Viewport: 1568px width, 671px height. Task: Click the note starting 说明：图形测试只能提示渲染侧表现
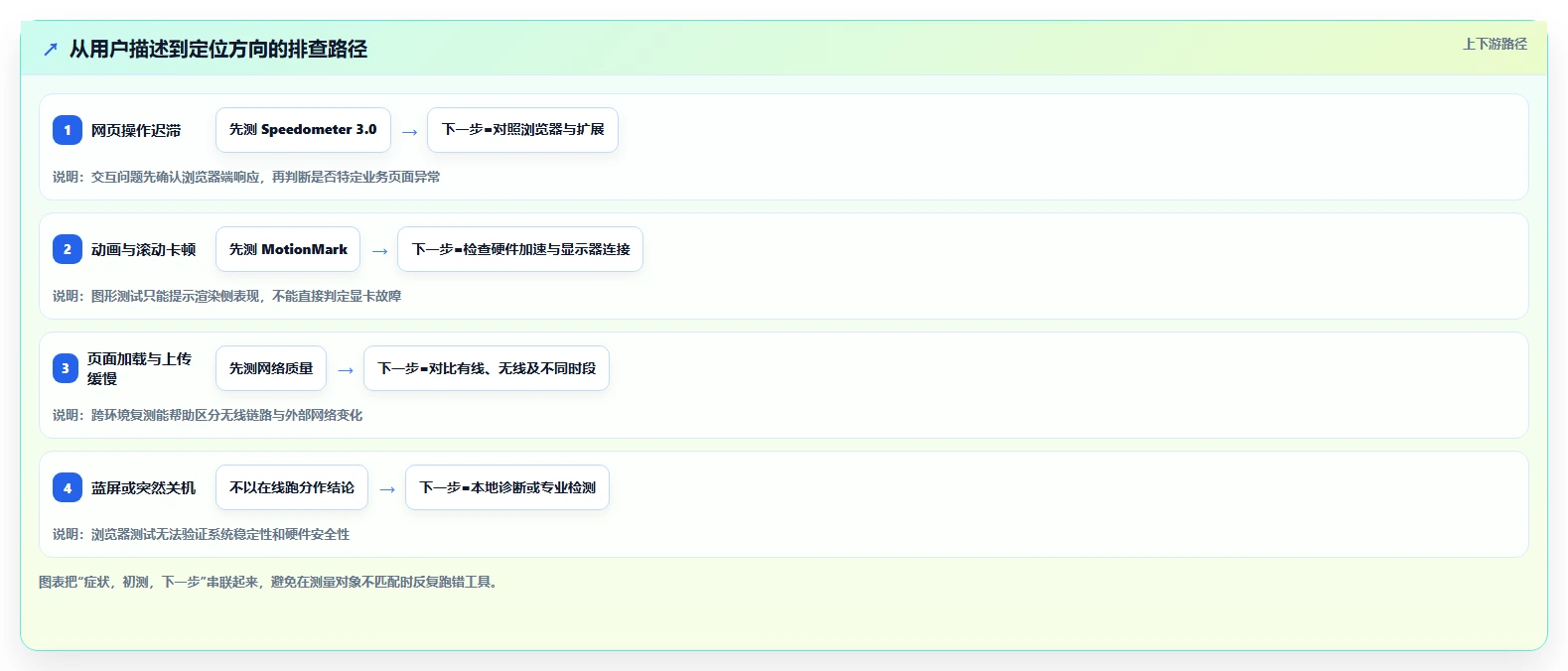pyautogui.click(x=227, y=296)
